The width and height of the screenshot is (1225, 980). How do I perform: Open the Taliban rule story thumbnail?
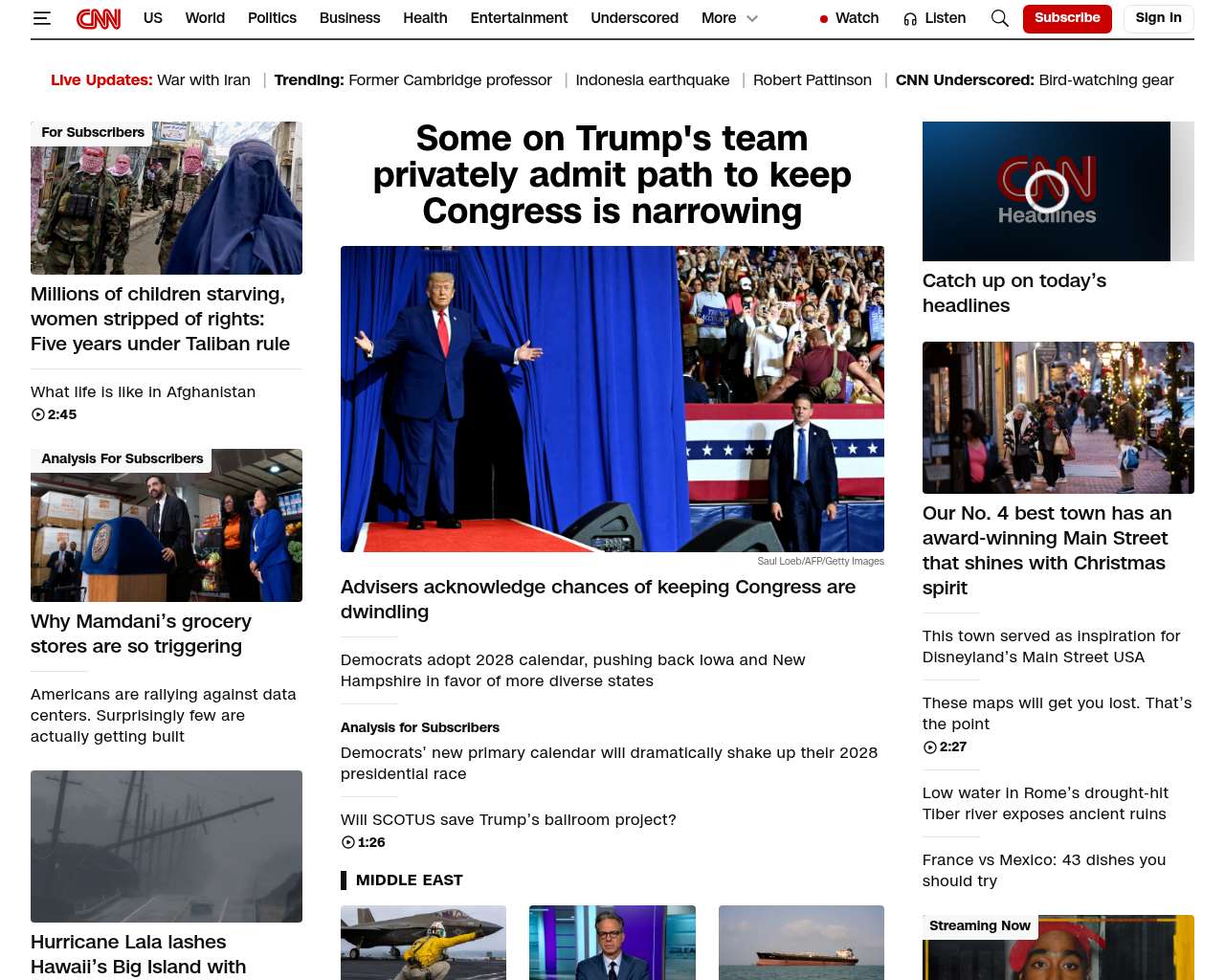pos(167,198)
